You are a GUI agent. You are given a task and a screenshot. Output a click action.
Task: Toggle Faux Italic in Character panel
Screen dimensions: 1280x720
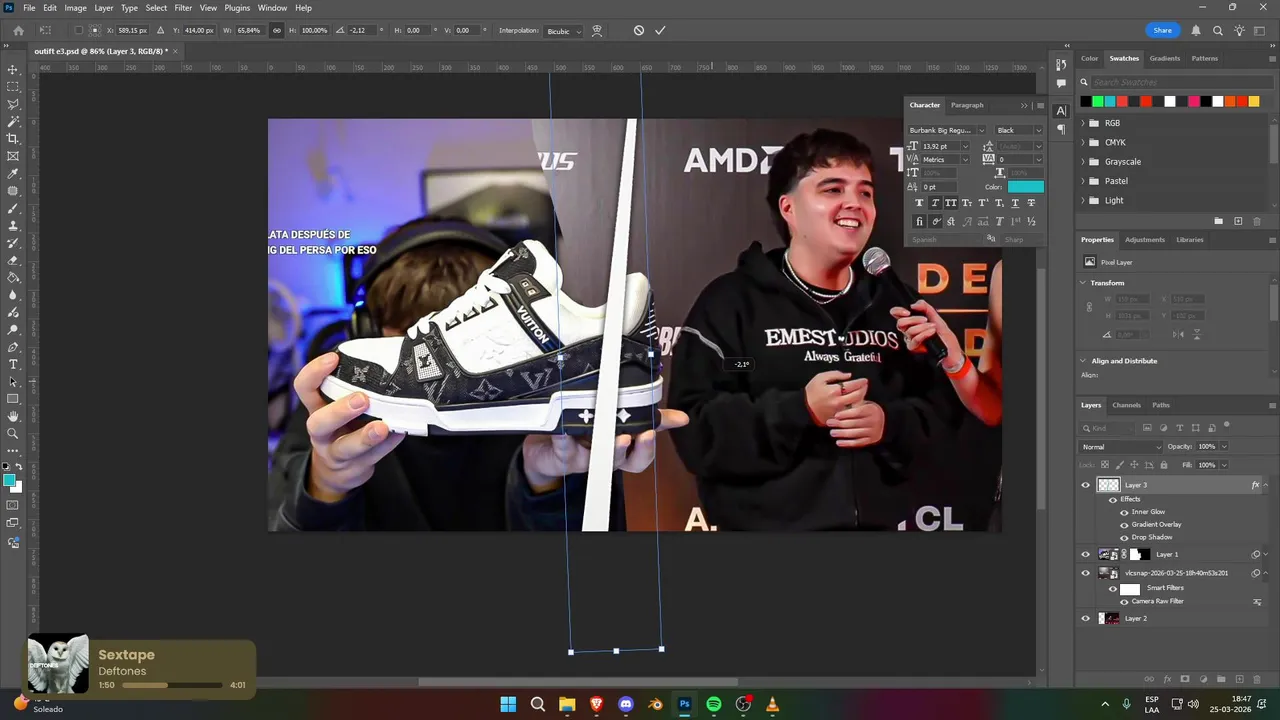click(935, 203)
